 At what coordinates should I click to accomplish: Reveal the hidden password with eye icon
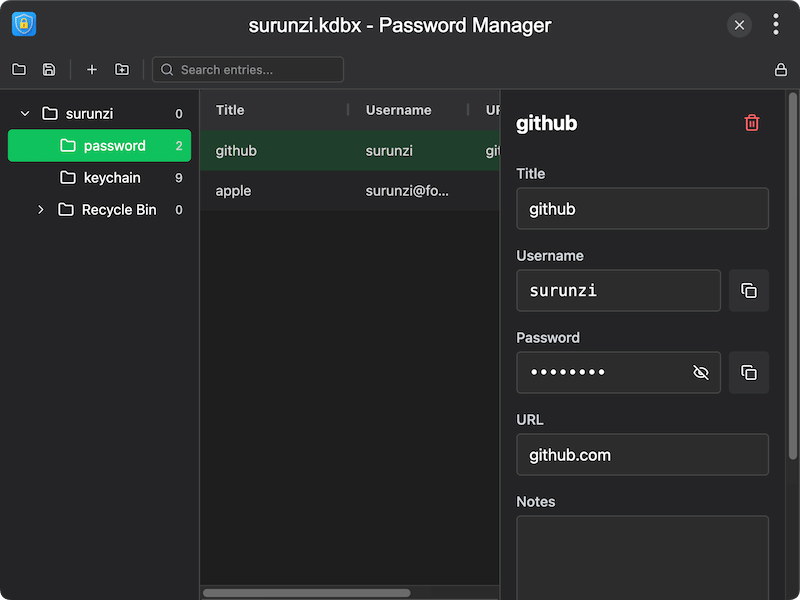point(701,373)
